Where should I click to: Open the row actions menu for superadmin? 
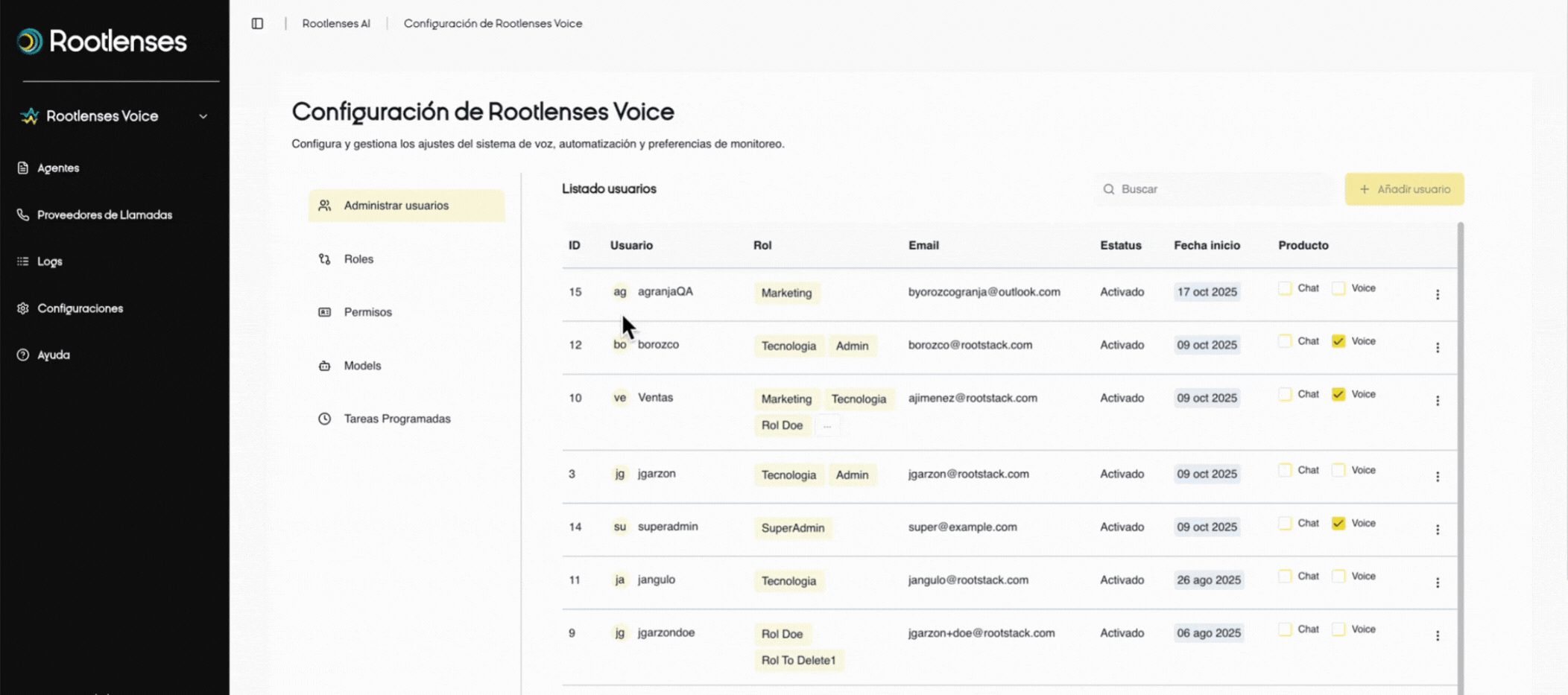(x=1438, y=529)
